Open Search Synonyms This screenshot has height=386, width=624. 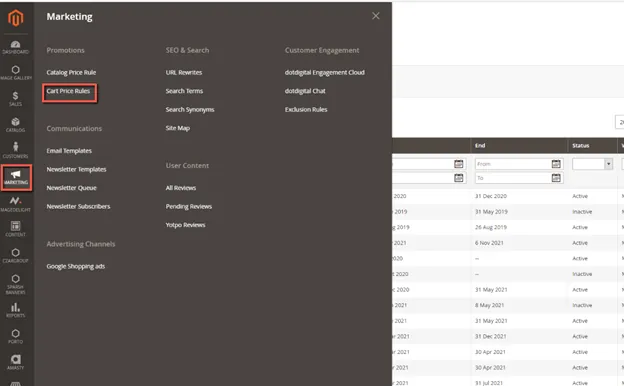(x=190, y=110)
